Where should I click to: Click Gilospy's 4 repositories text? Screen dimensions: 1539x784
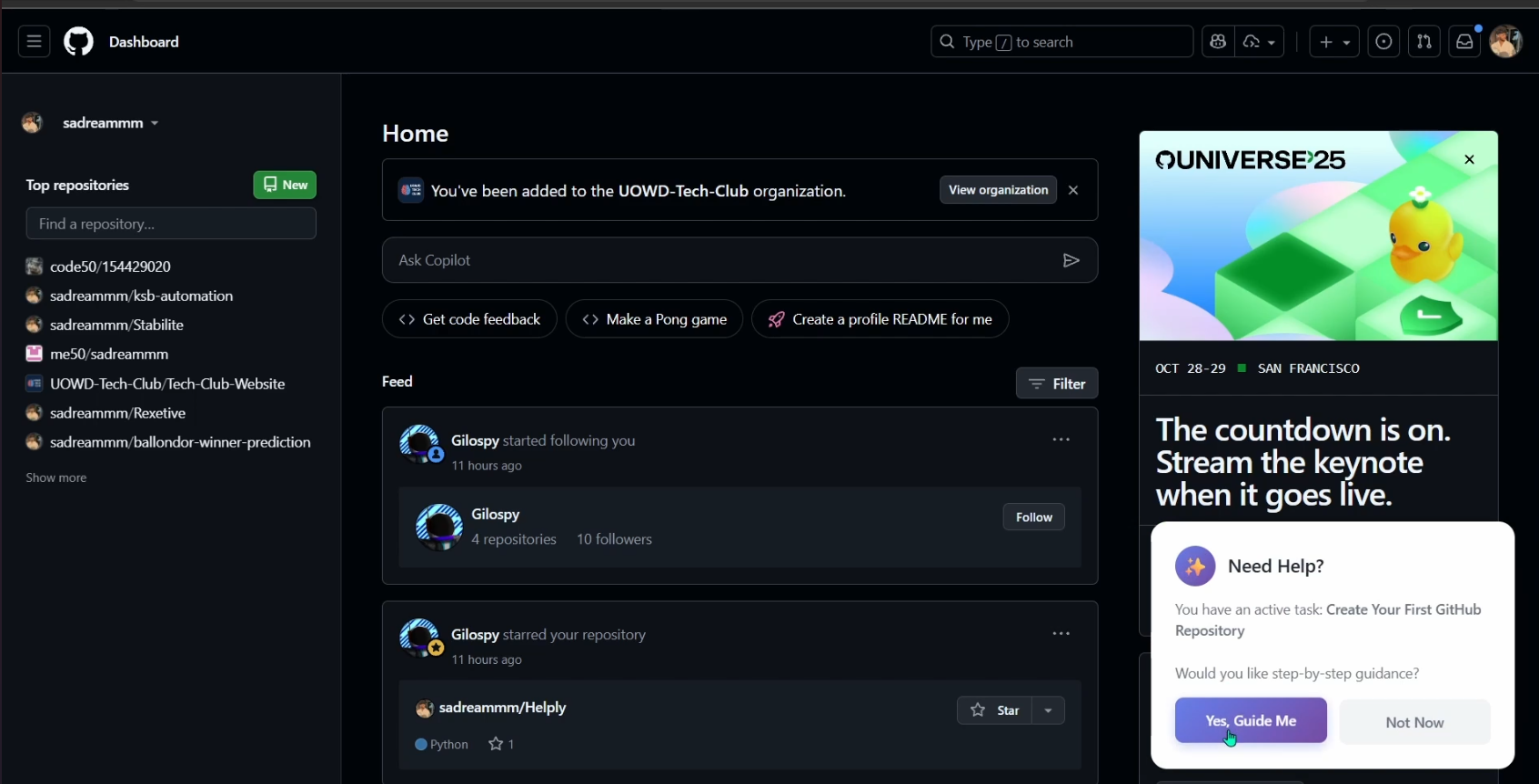point(514,539)
